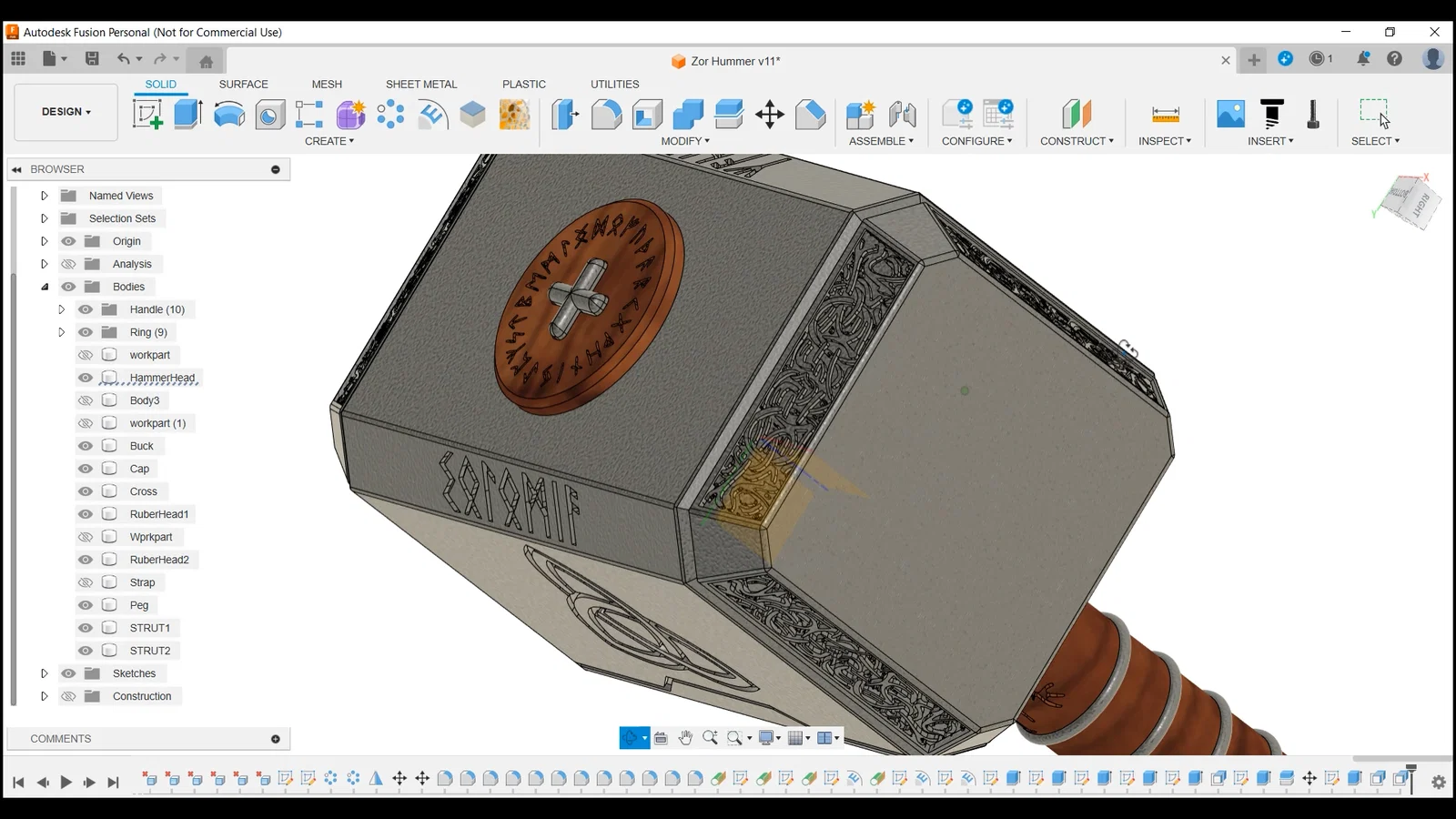This screenshot has width=1456, height=819.
Task: Select the Cross body in browser
Action: click(x=144, y=491)
